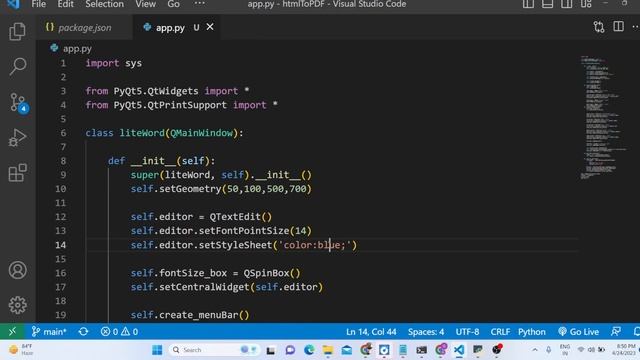Click the QSpinBox() line

pyautogui.click(x=216, y=273)
